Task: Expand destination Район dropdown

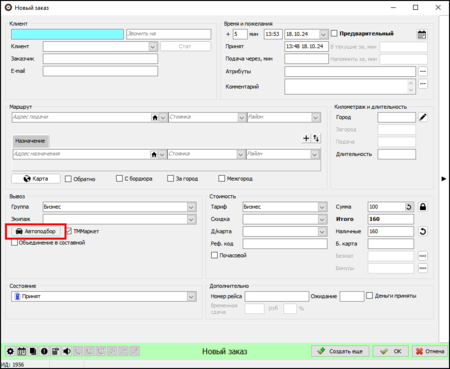Action: point(315,154)
